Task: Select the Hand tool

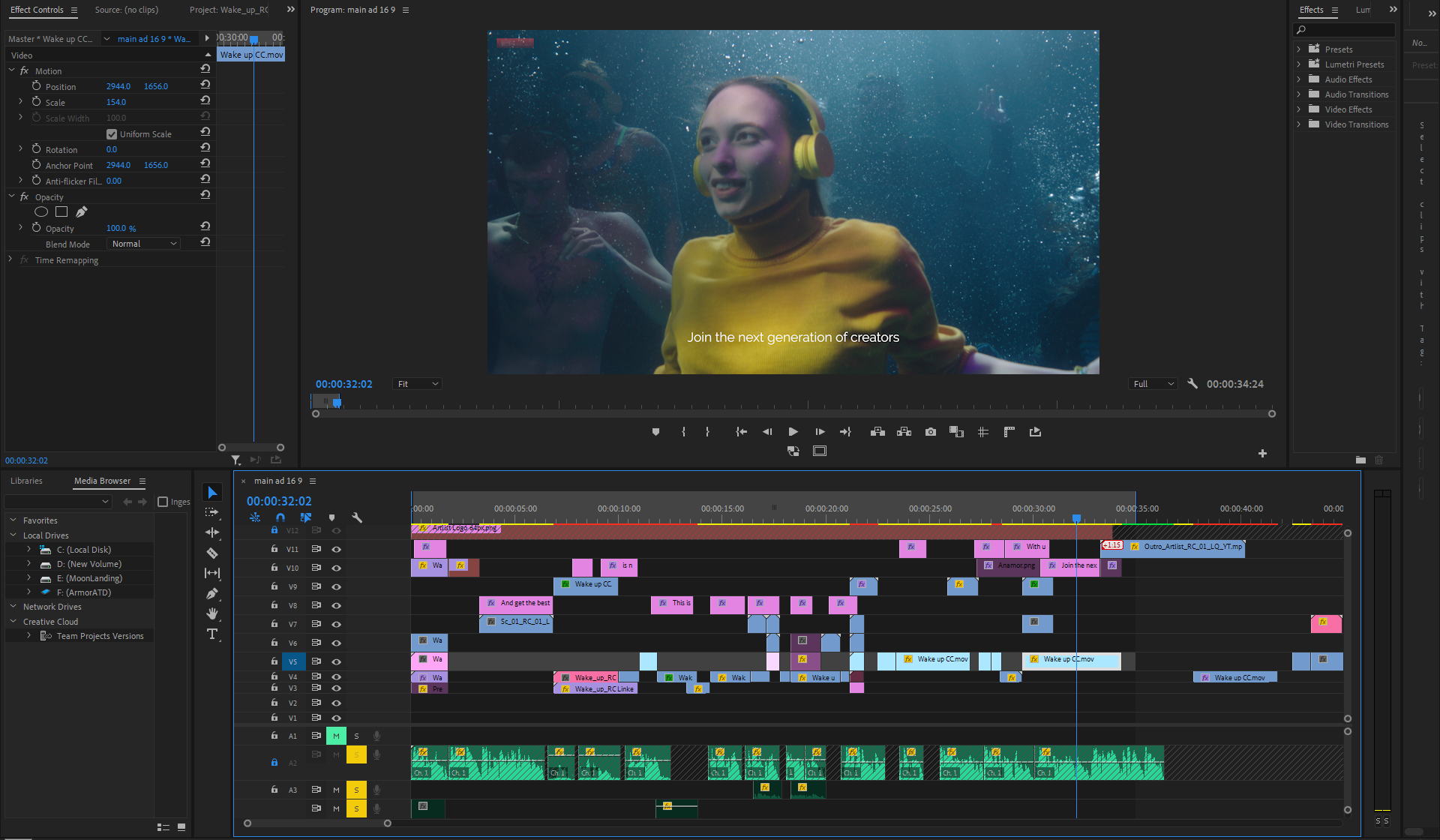Action: 212,614
